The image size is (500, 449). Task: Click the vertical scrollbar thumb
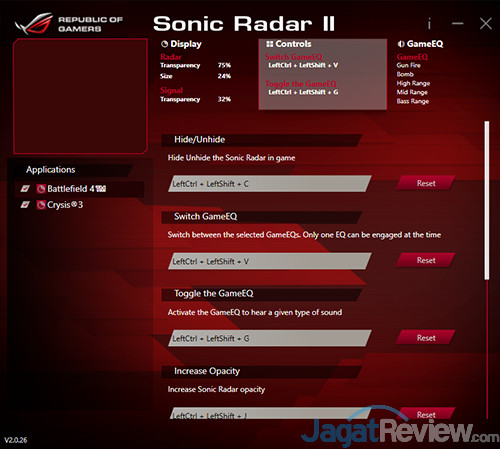click(487, 200)
